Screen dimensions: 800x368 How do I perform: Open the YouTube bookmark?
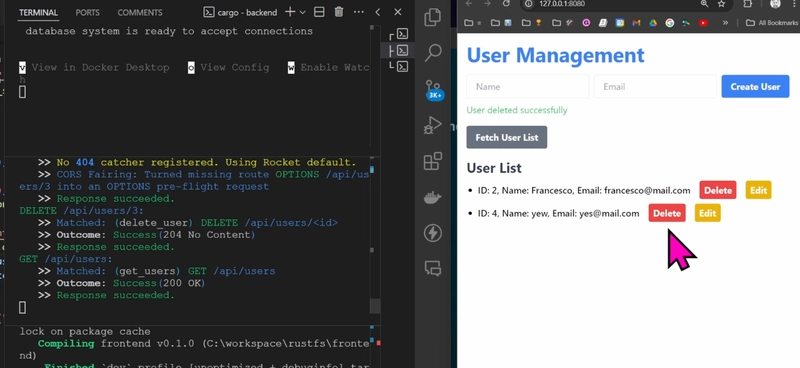tap(704, 23)
